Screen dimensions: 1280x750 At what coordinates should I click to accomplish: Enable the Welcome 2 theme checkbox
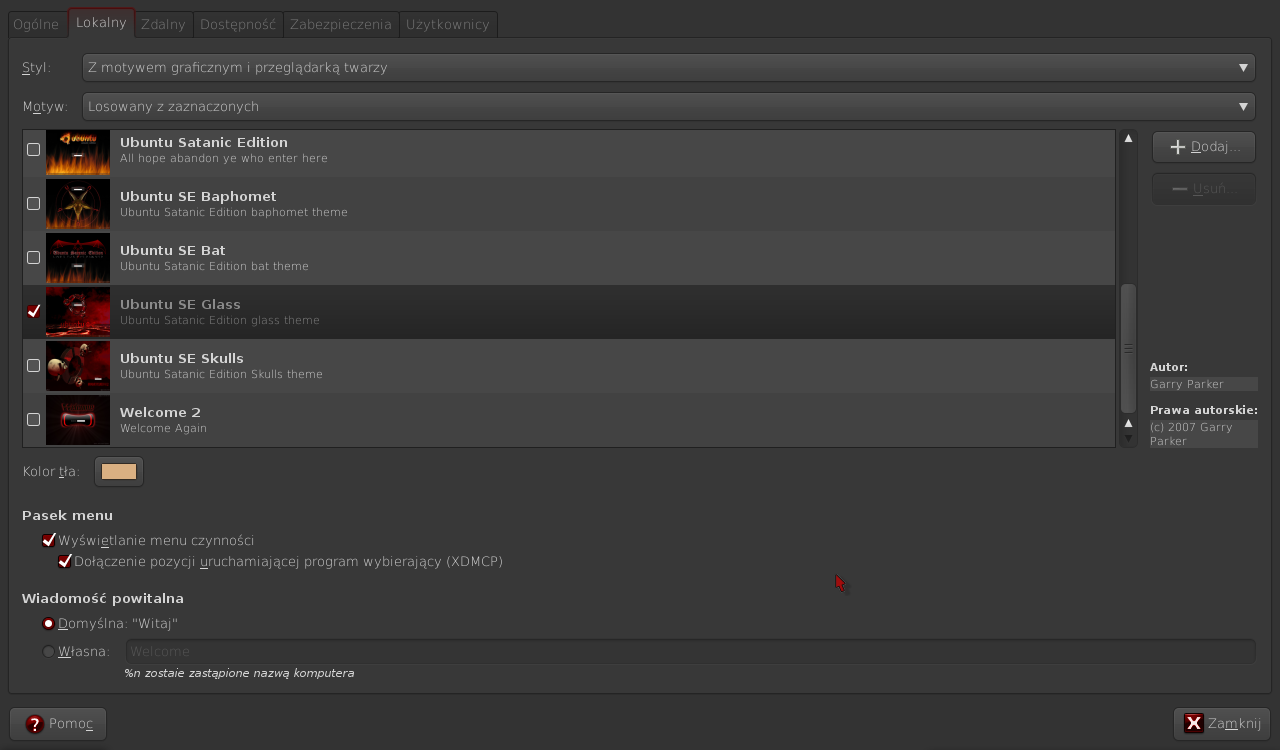[x=33, y=419]
